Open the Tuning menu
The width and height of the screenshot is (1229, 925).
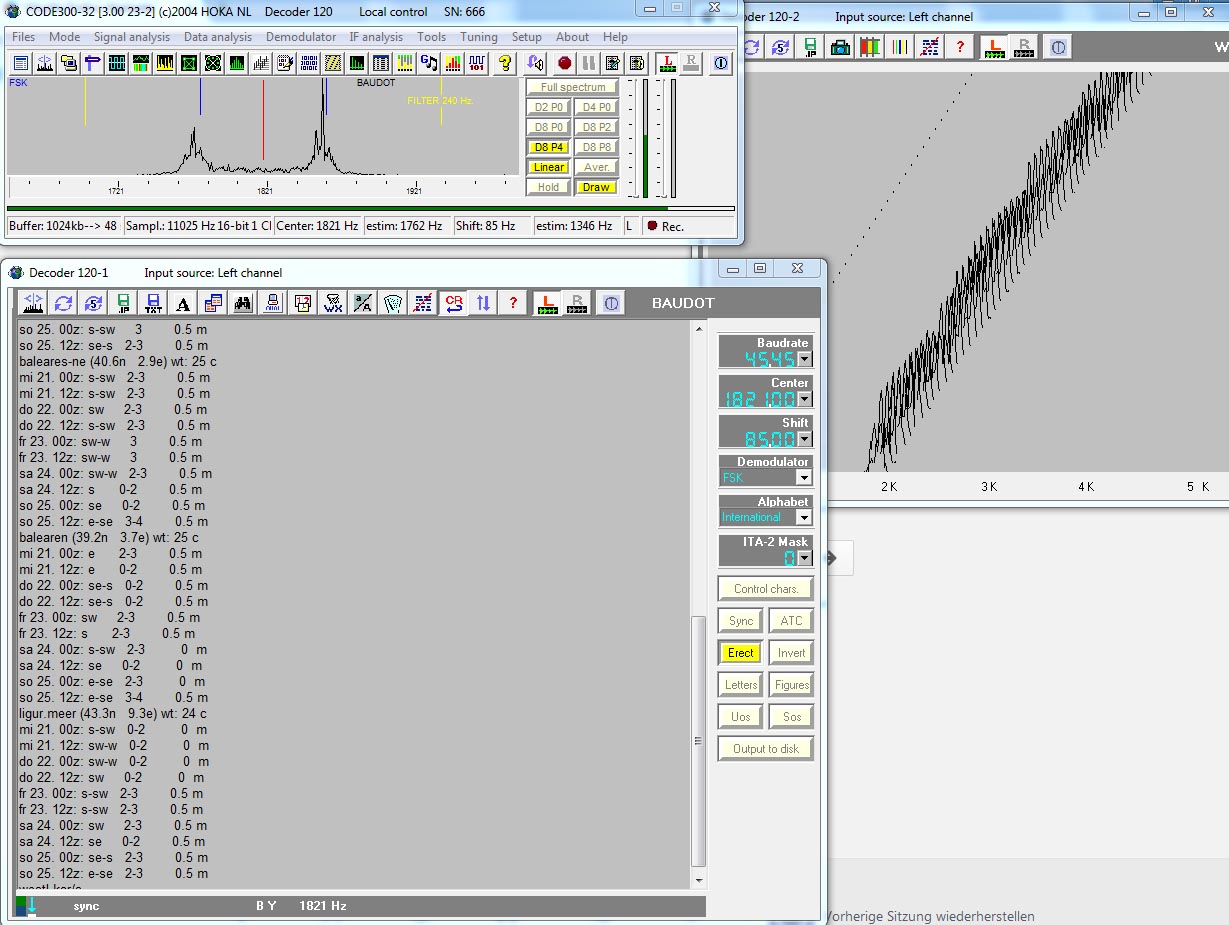(478, 37)
